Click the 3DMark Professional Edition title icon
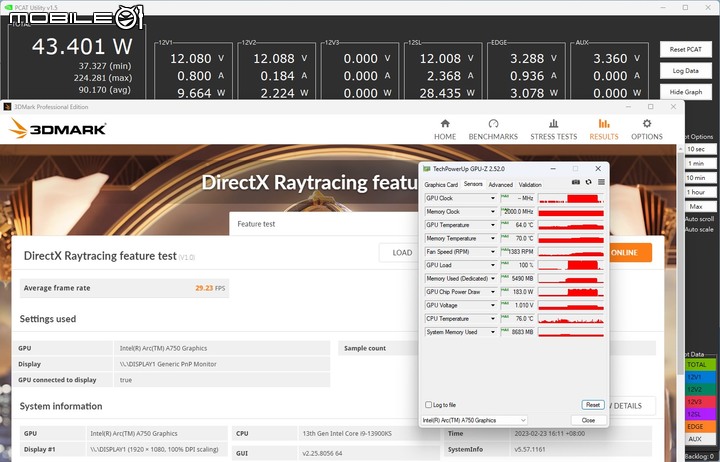This screenshot has width=720, height=462. click(7, 107)
